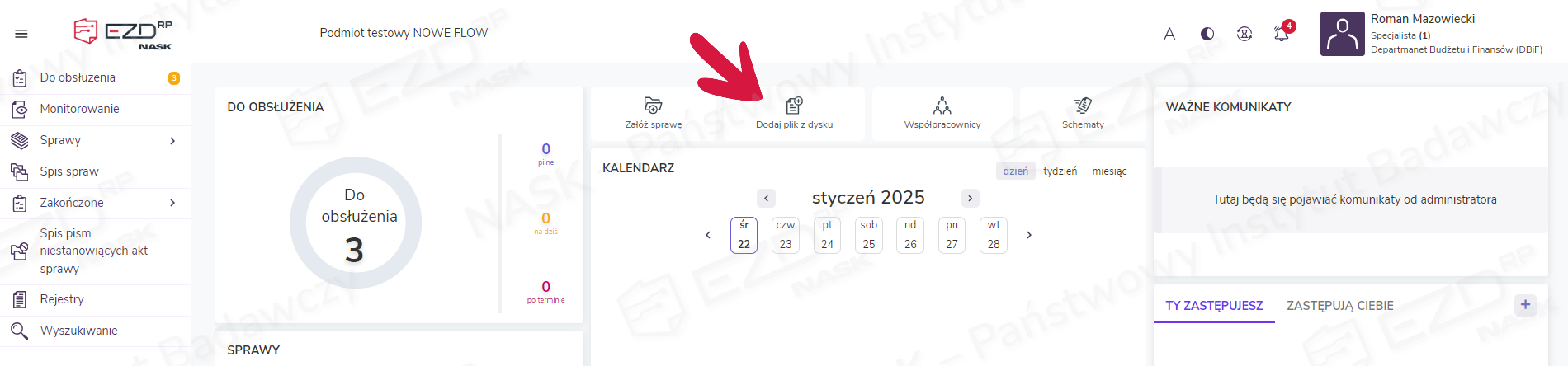Expand the Zakończone submenu
Viewport: 1568px width, 366px height.
point(172,203)
